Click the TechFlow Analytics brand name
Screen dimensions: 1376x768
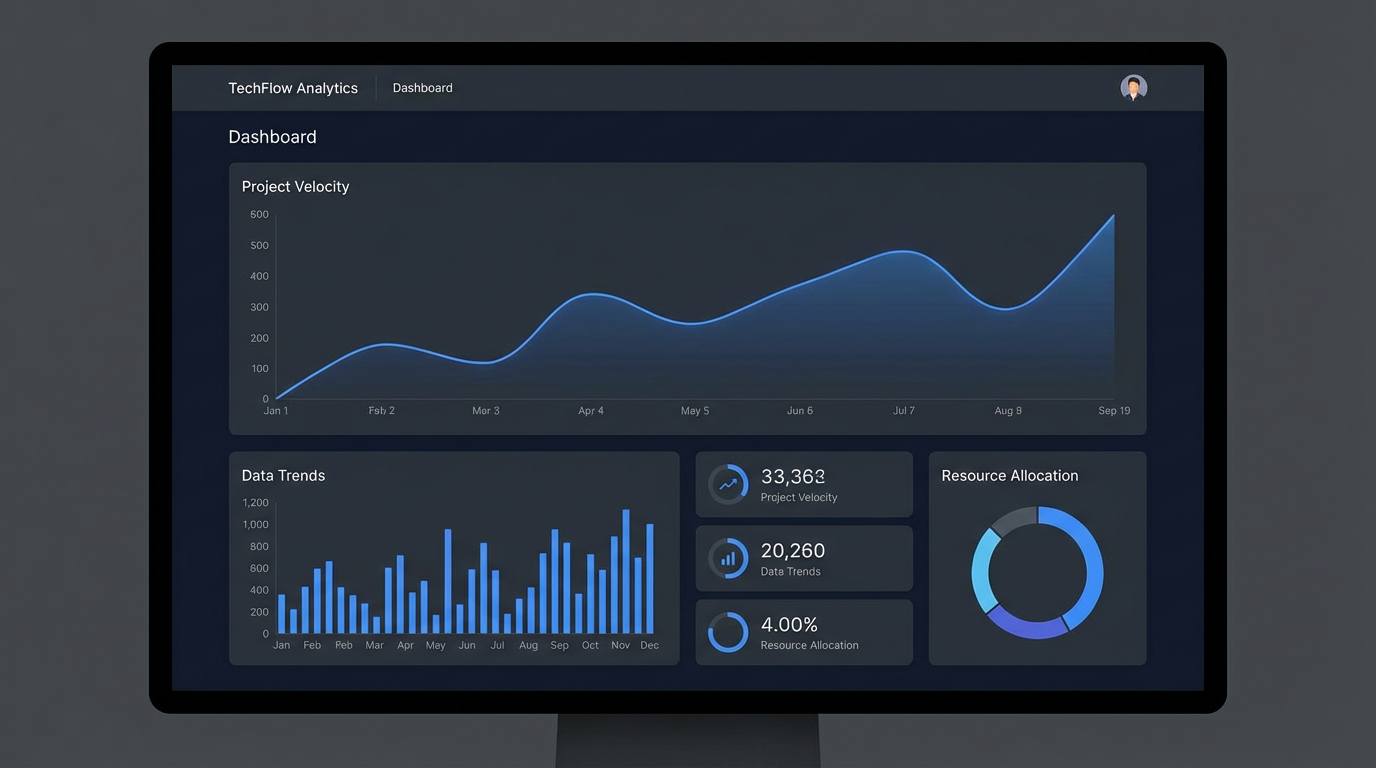click(293, 88)
